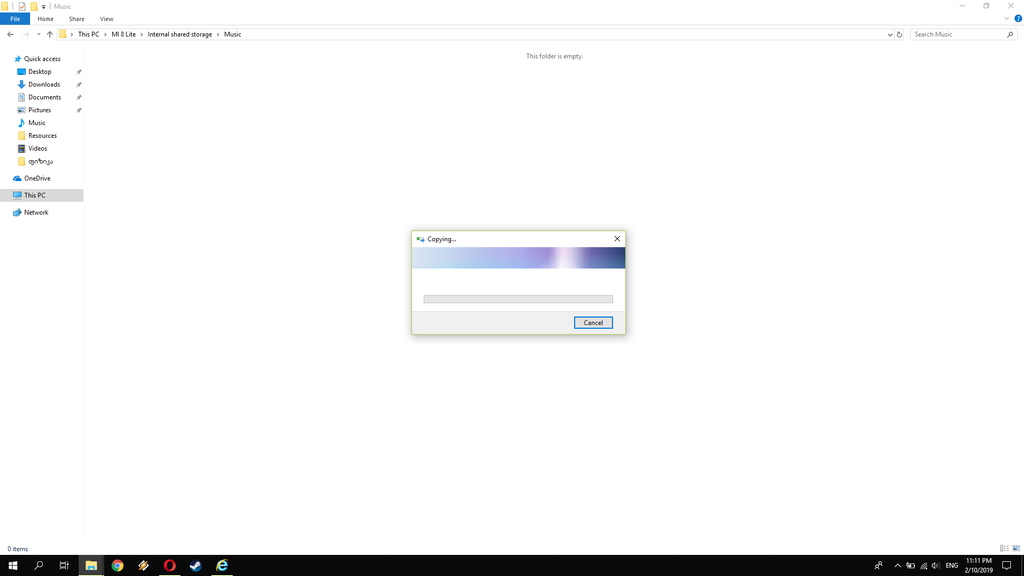This screenshot has width=1024, height=576.
Task: Open the Share ribbon tab
Action: coord(76,19)
